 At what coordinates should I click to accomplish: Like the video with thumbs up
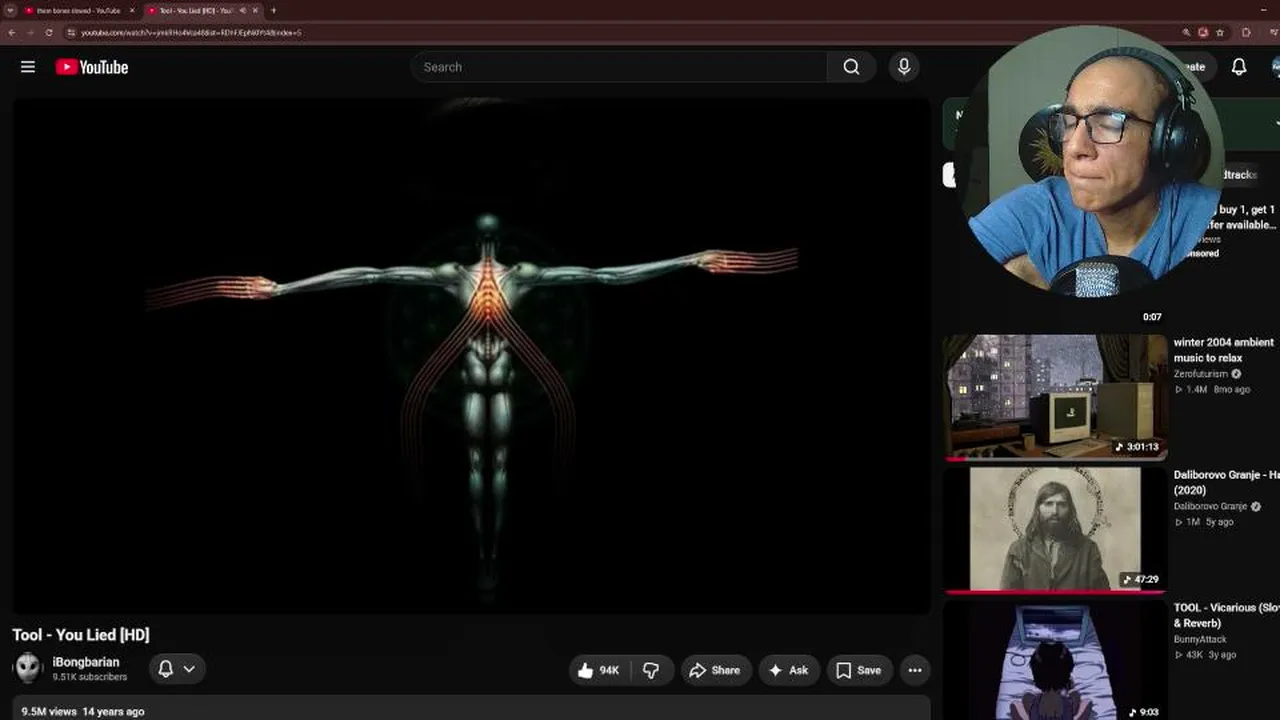[599, 670]
